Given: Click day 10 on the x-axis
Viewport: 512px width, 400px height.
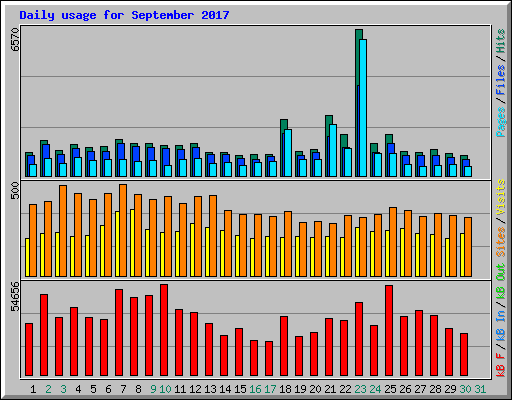Looking at the screenshot, I should (x=165, y=389).
